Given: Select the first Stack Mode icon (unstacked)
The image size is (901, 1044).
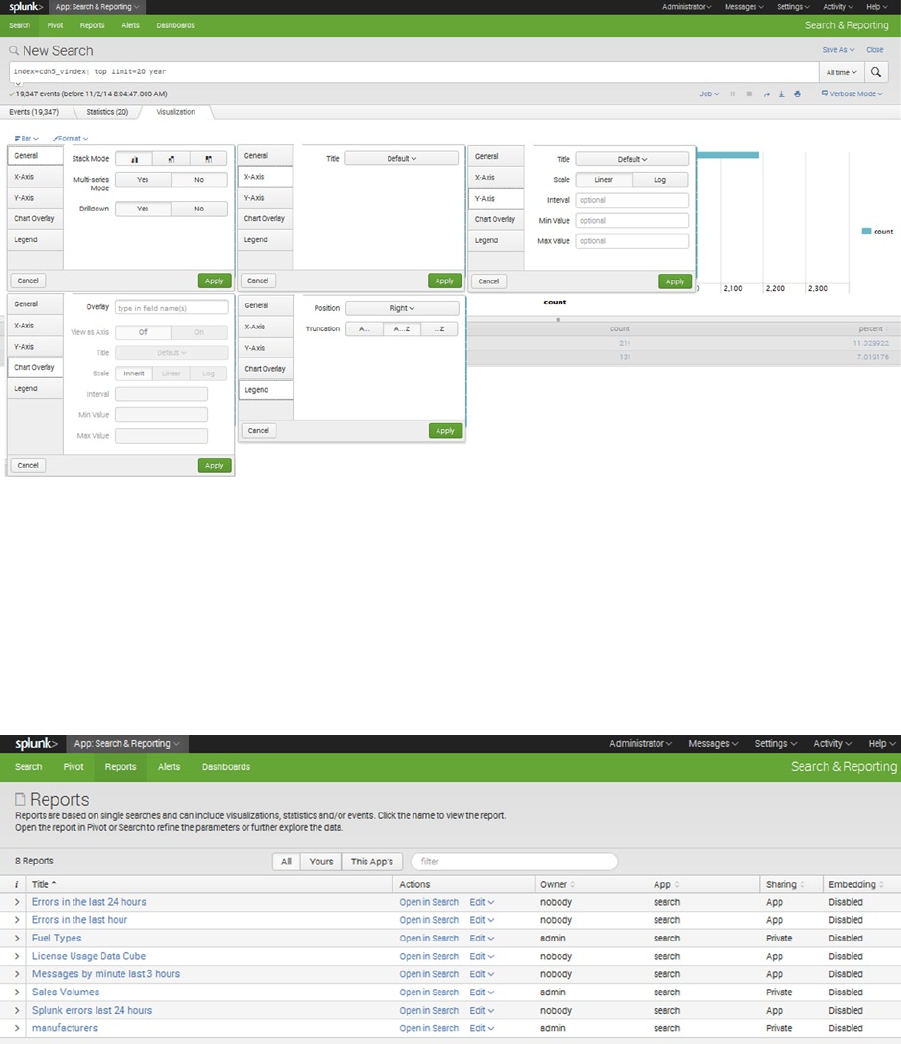Looking at the screenshot, I should (134, 159).
